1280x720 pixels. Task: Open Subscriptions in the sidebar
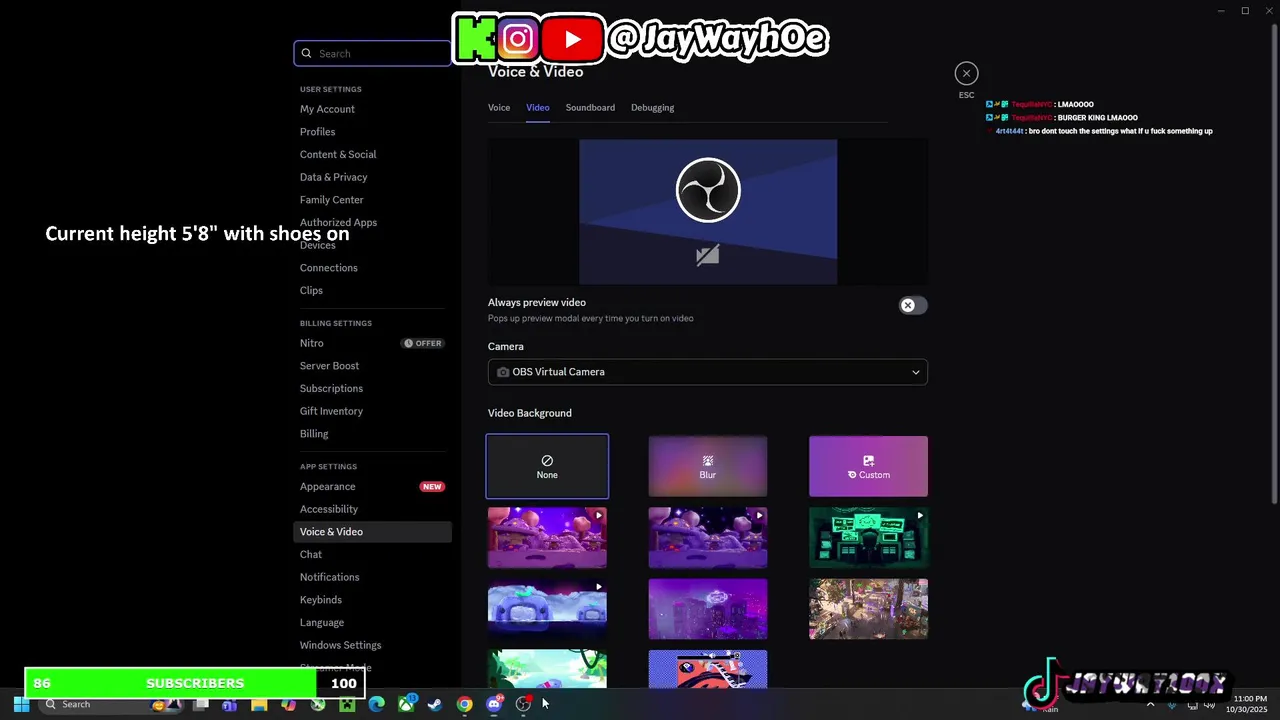(x=372, y=388)
